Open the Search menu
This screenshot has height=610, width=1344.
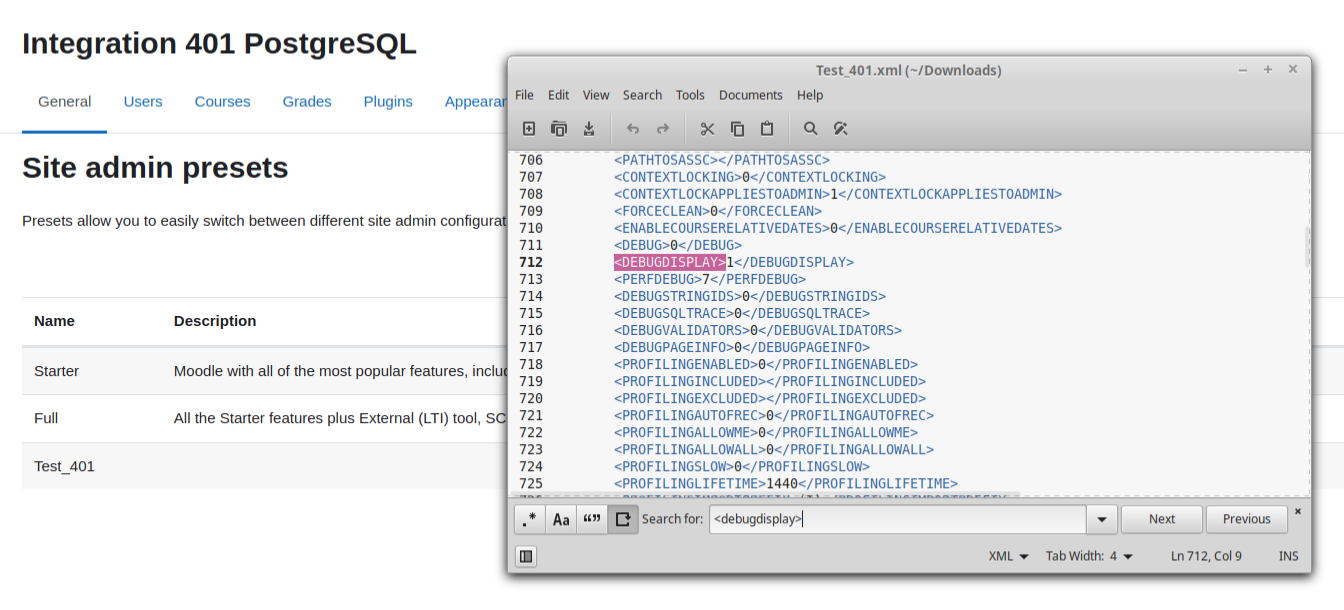tap(642, 95)
